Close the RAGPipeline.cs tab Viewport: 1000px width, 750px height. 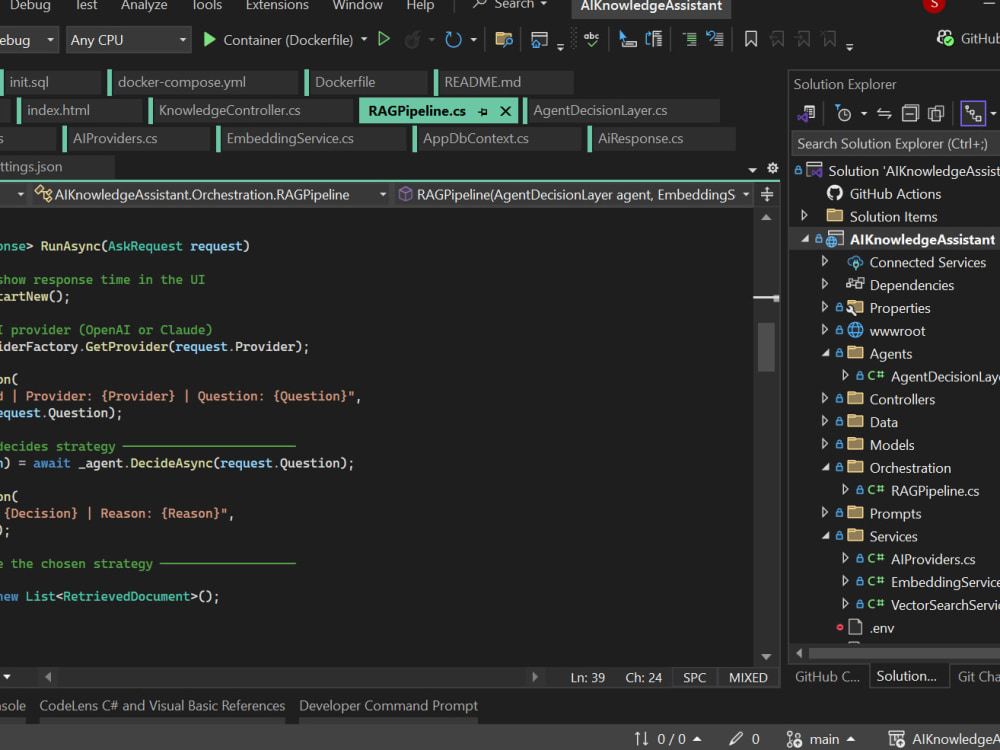(506, 112)
